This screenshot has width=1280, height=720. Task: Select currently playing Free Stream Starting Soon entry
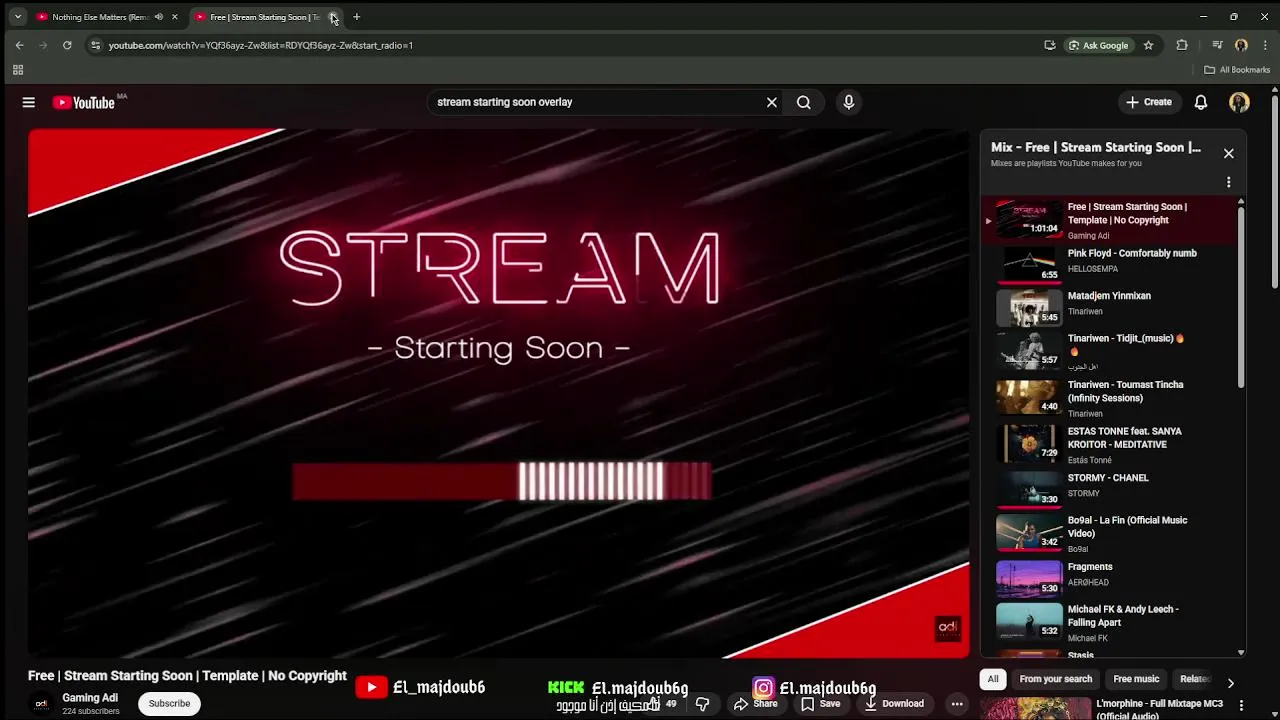pos(1110,220)
